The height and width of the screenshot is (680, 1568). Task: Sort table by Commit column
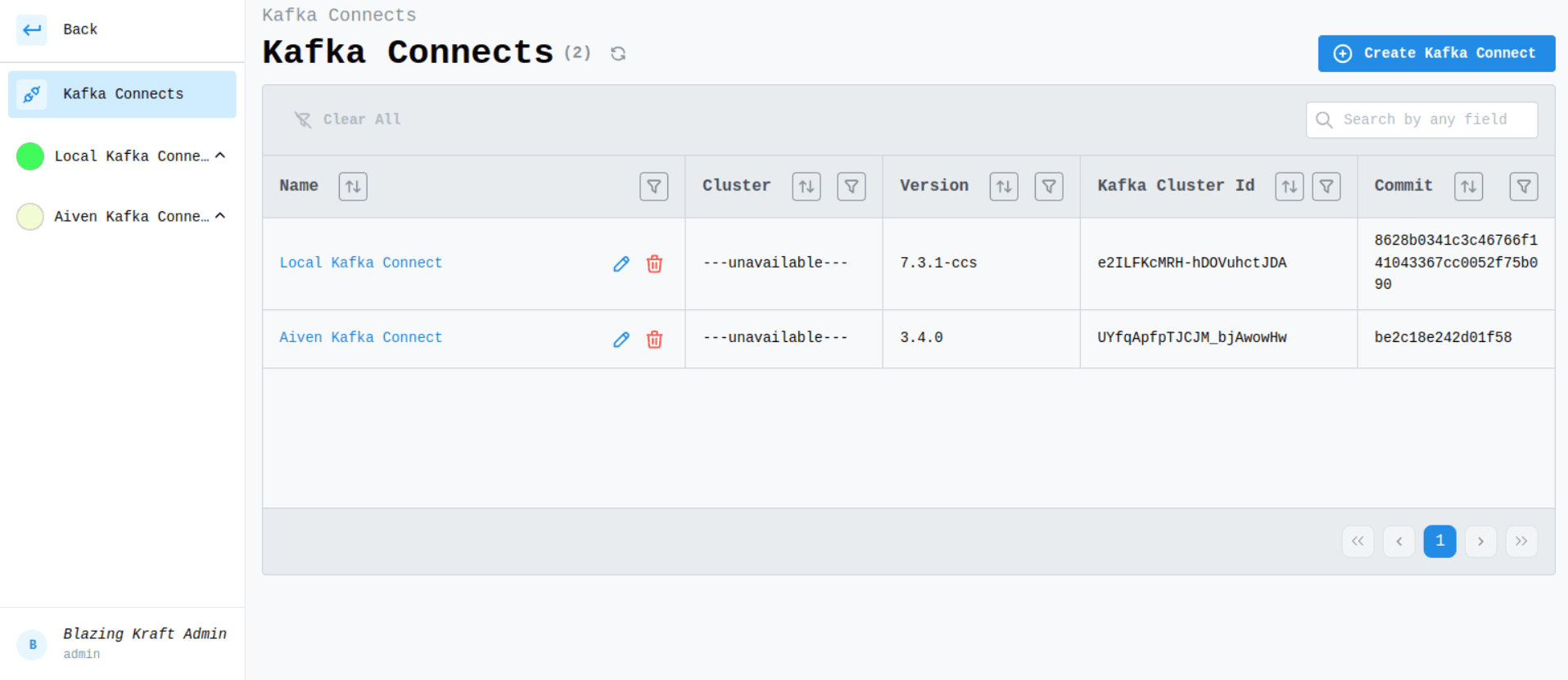[x=1469, y=187]
